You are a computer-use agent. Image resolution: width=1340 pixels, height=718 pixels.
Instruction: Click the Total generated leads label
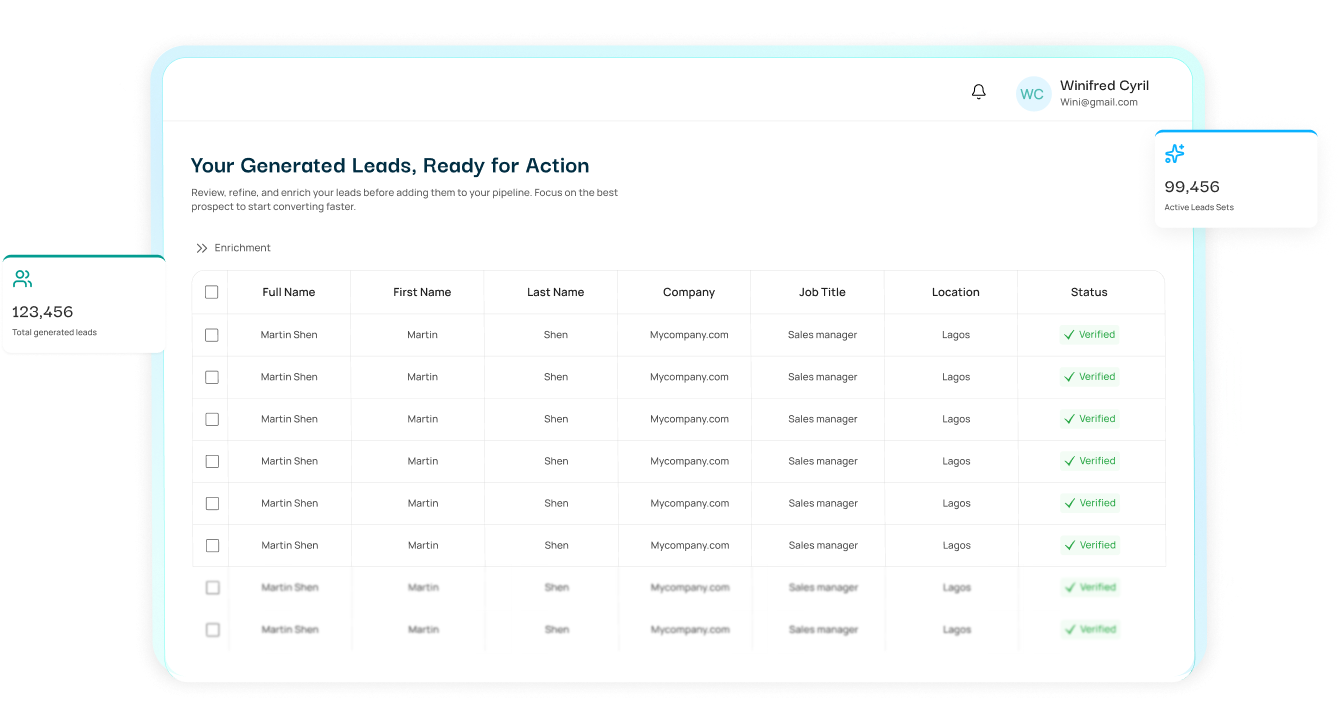tap(54, 332)
